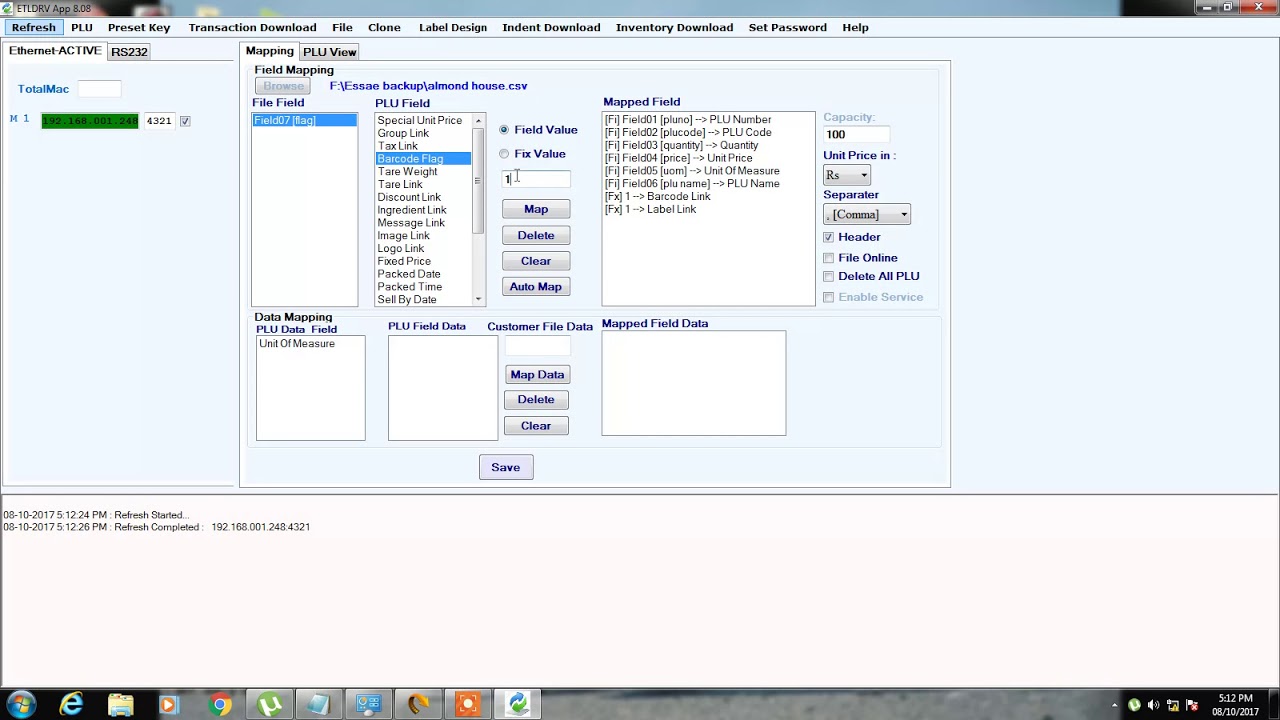The width and height of the screenshot is (1280, 720).
Task: Click the Map button
Action: click(536, 209)
